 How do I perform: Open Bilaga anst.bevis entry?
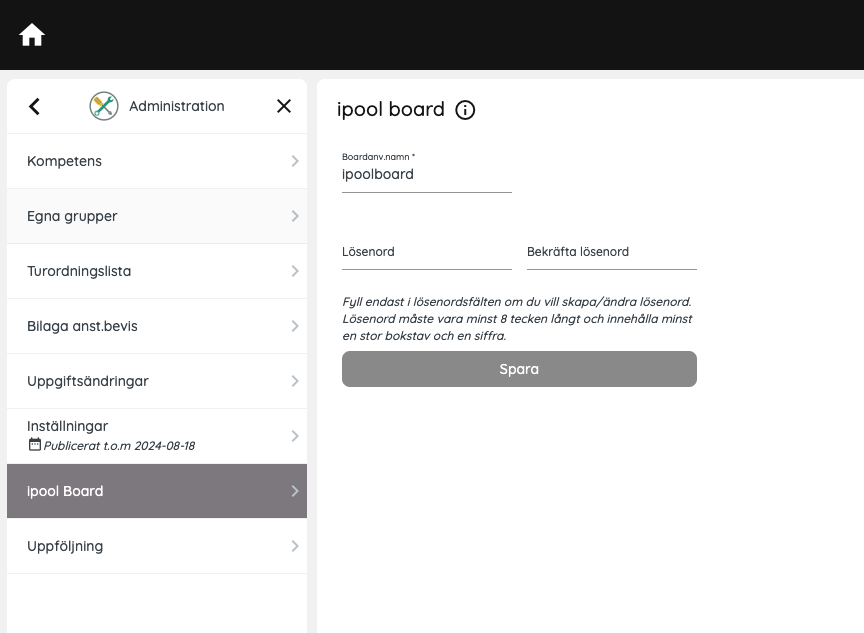tap(157, 326)
